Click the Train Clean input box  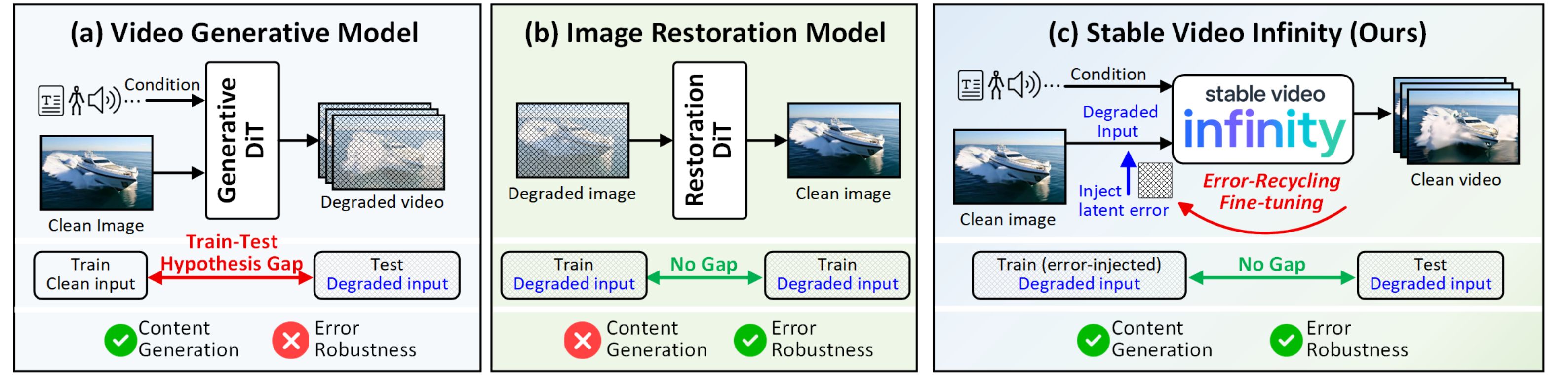coord(91,275)
